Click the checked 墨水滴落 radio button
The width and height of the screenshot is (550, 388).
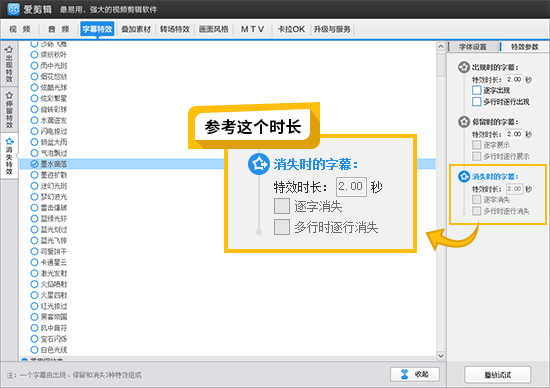34,164
